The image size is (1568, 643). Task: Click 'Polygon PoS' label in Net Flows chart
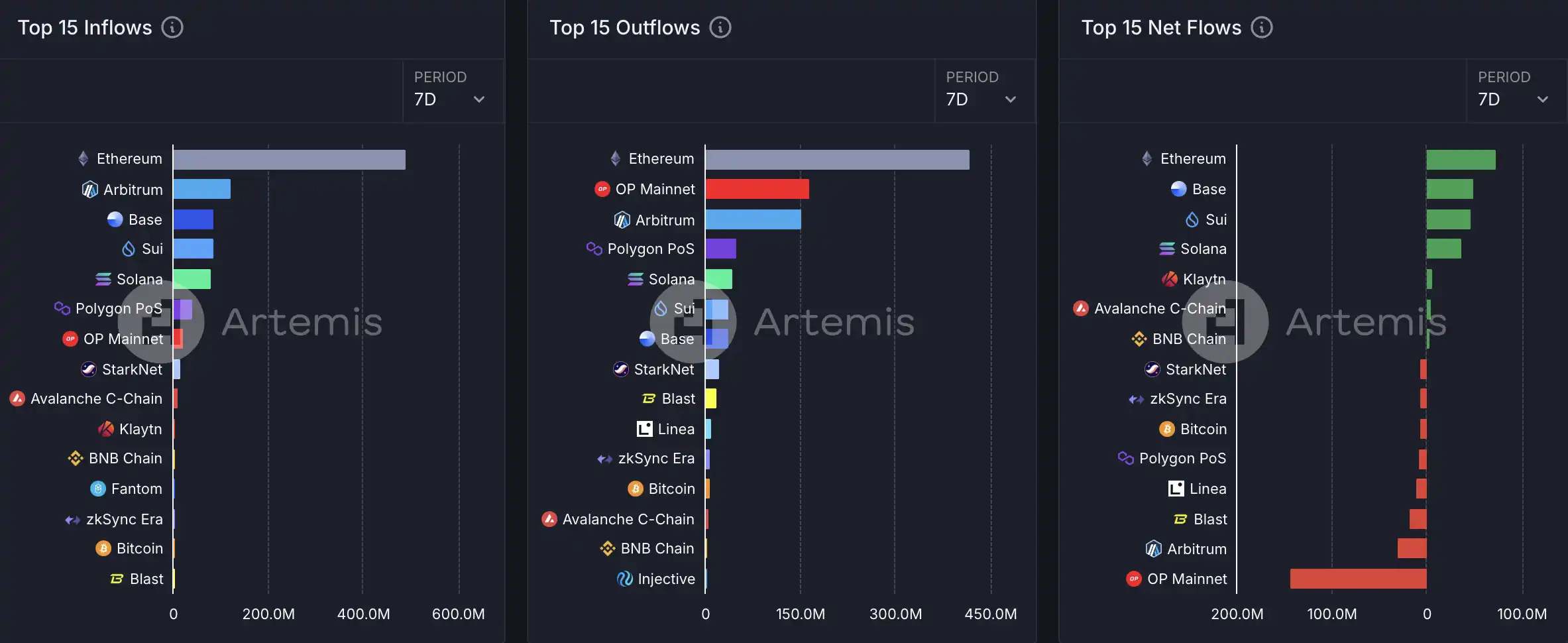point(1182,458)
